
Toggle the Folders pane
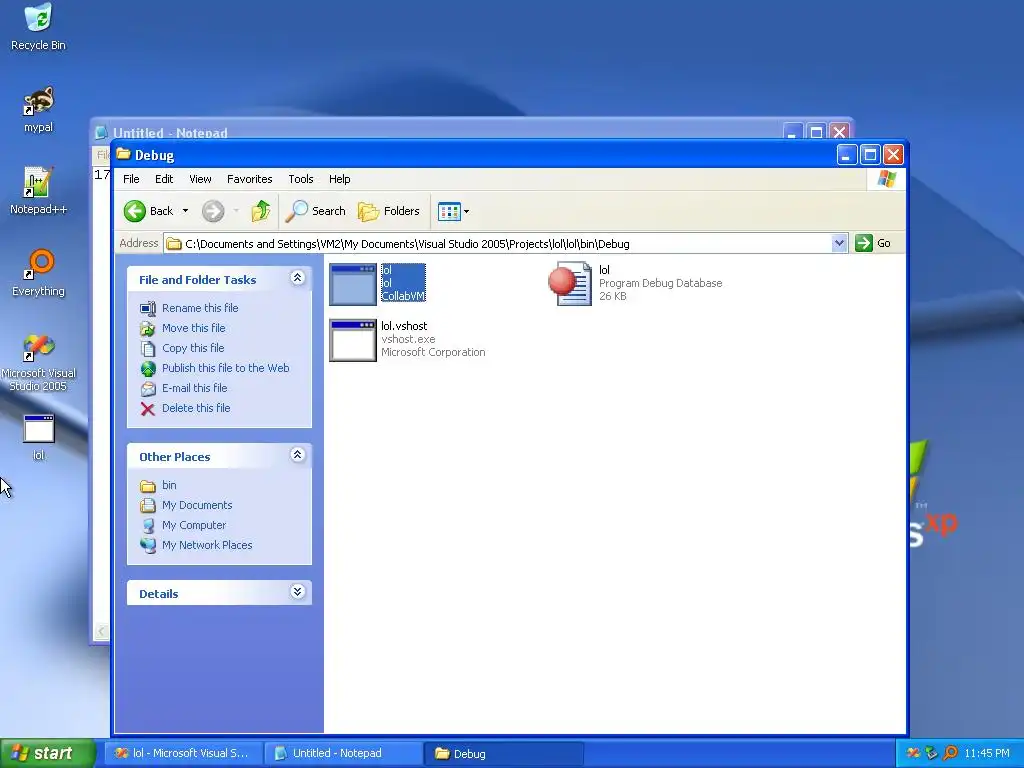pyautogui.click(x=389, y=211)
